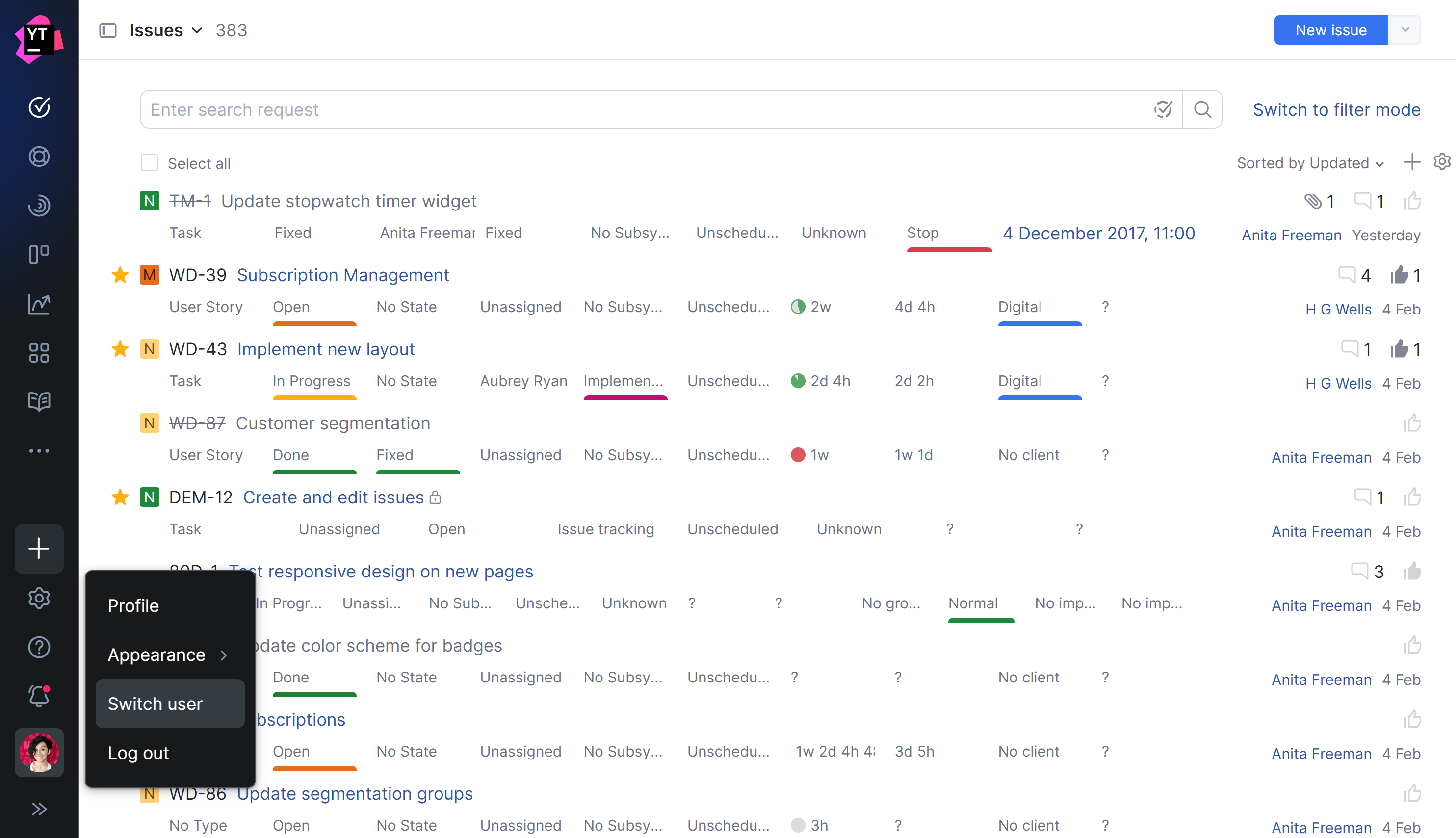Screen dimensions: 1456x838
Task: Click thumbs-up on Update stopwatch timer widget
Action: 1412,201
